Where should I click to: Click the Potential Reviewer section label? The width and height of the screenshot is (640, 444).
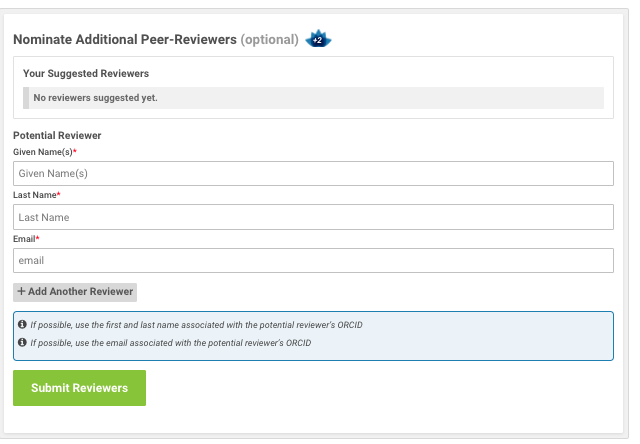point(57,135)
